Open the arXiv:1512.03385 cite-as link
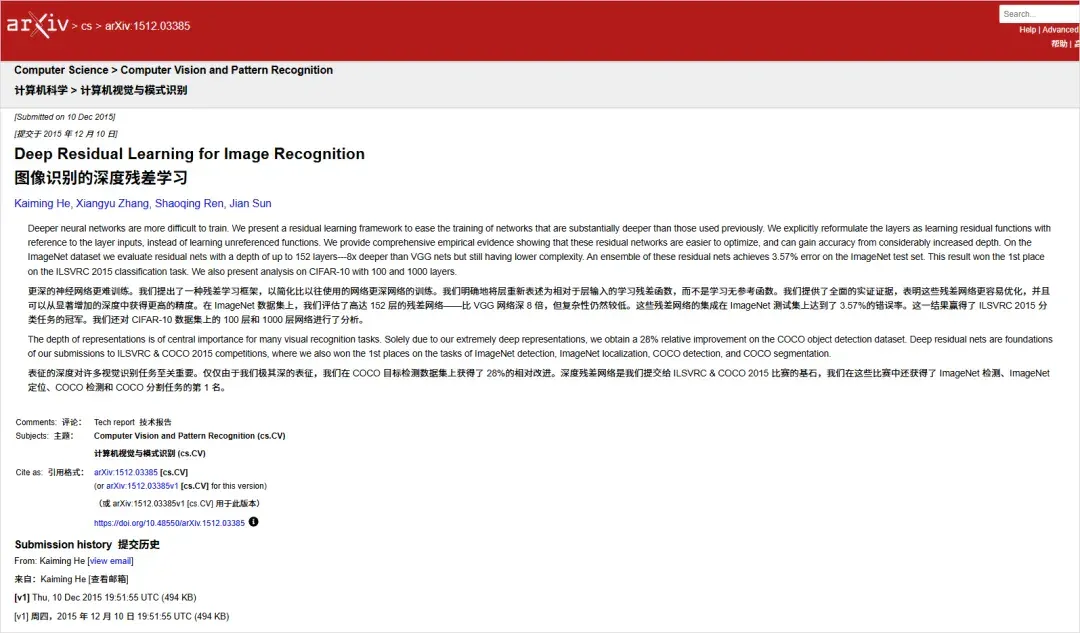 [x=125, y=473]
